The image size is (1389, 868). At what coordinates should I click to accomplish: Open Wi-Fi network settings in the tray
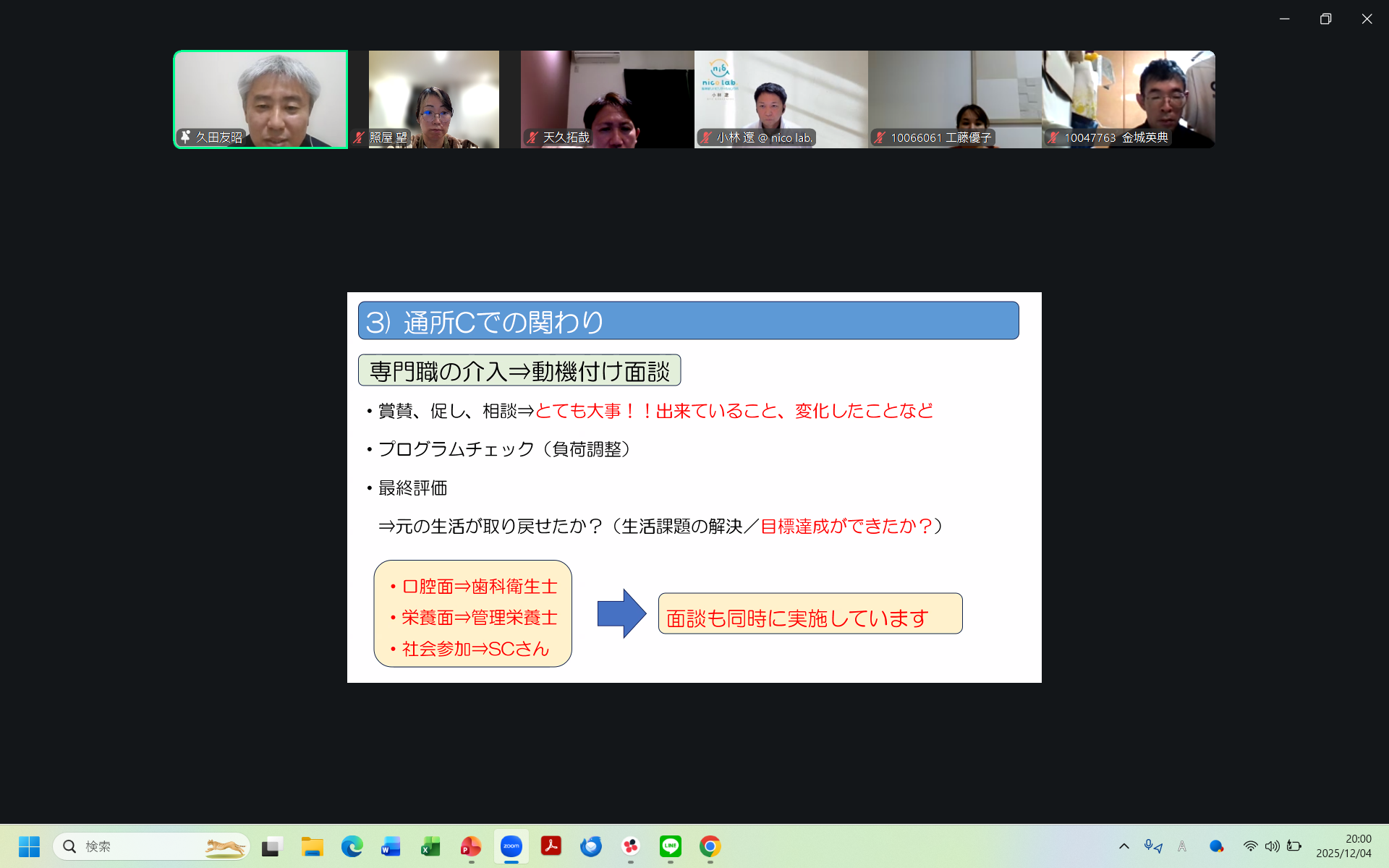(x=1250, y=846)
